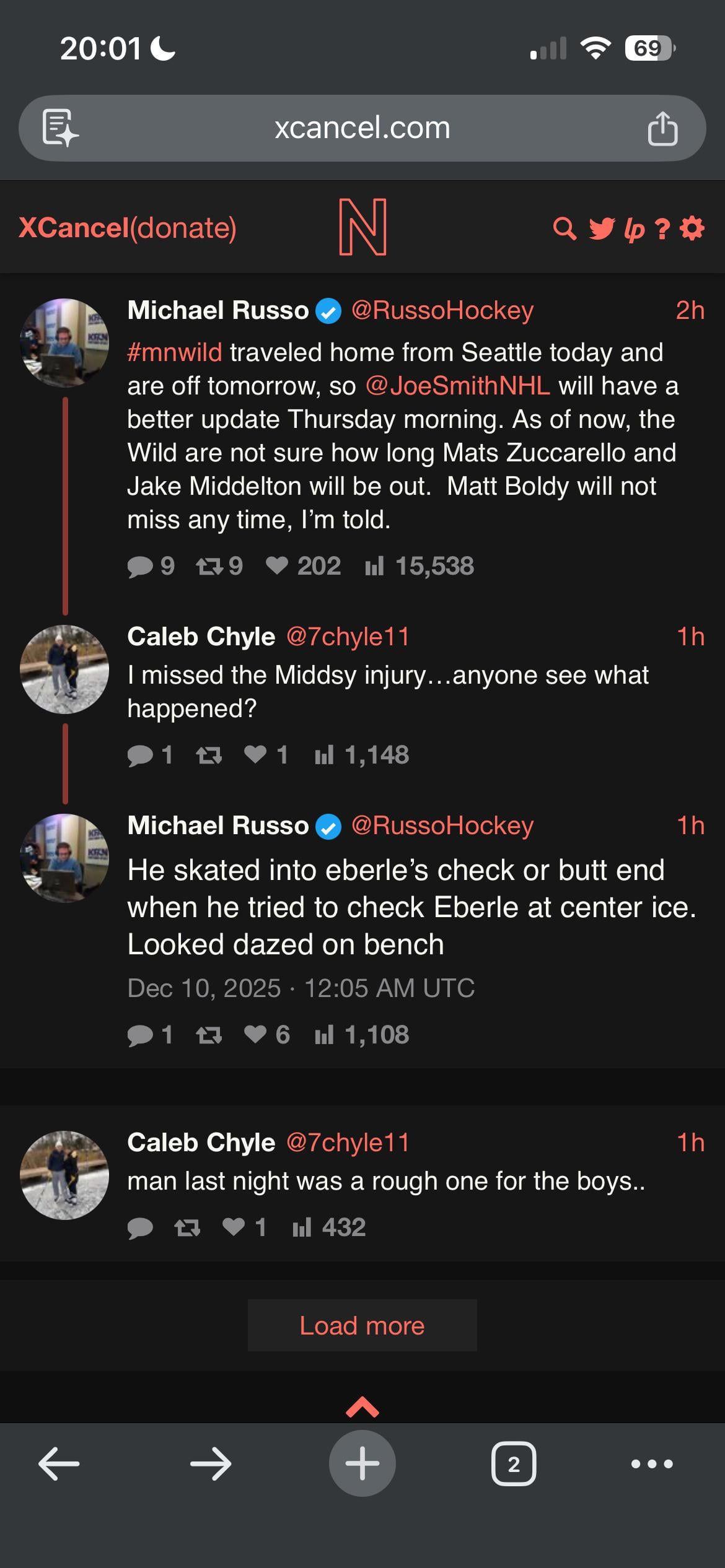Tap the heart icon with 202 likes
The width and height of the screenshot is (725, 1568).
277,565
